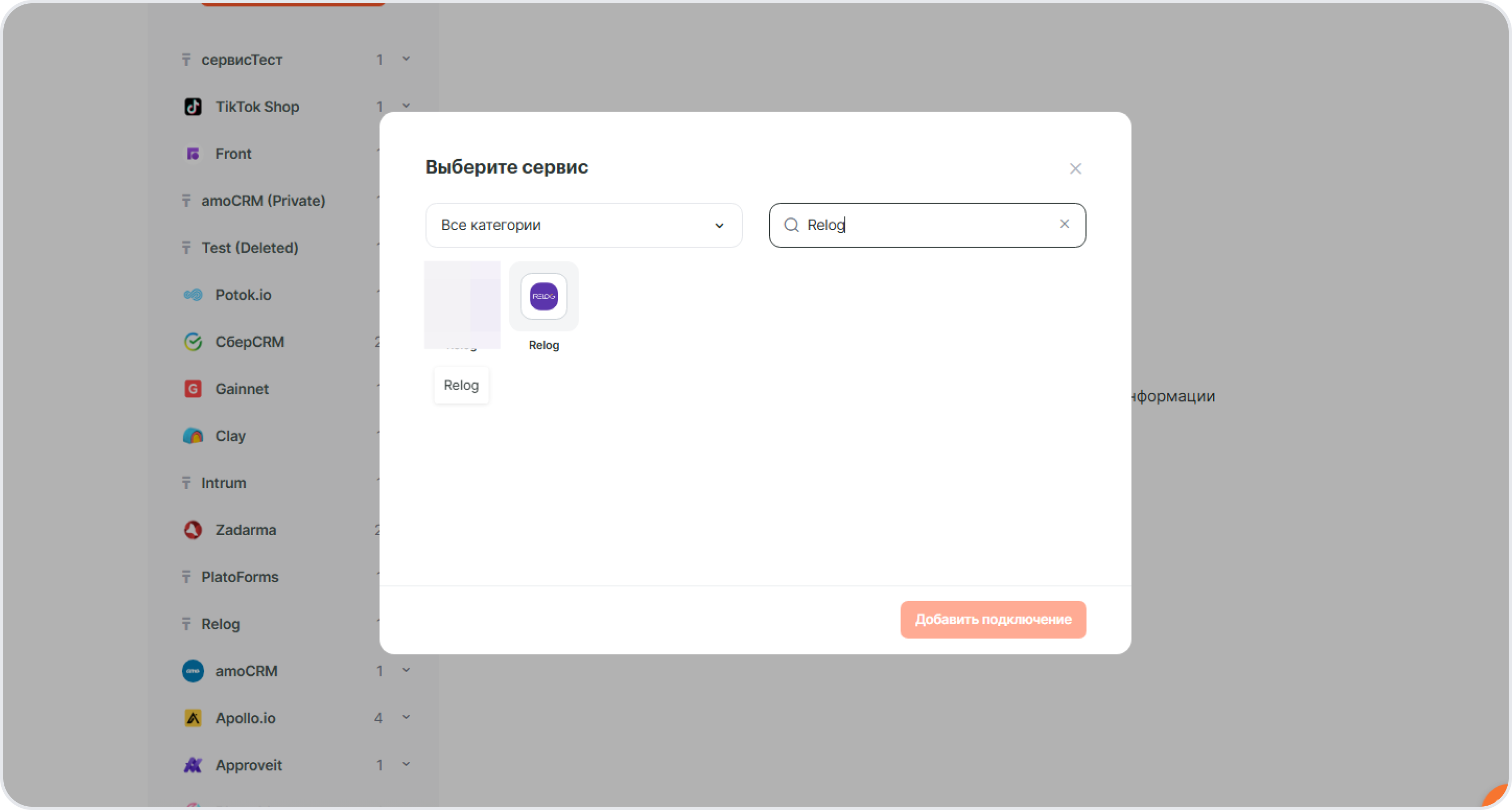Click the Apollo.io yellow icon

coord(193,718)
